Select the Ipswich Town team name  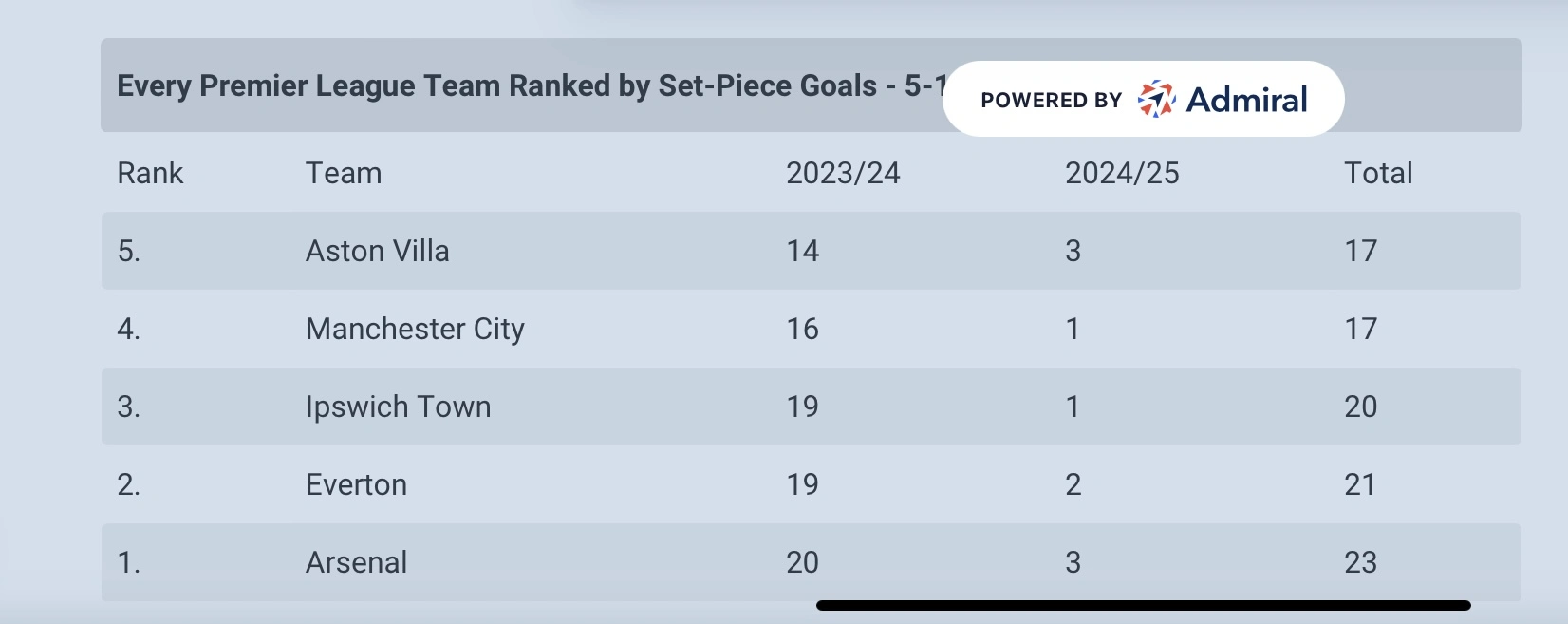(x=399, y=407)
